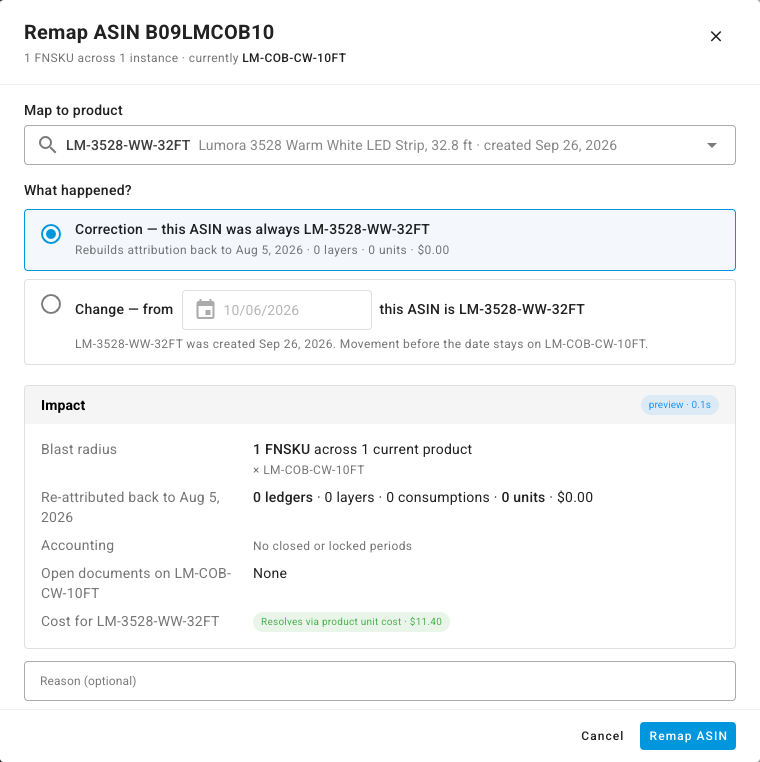Close the Remap ASIN dialog with X

tap(715, 36)
